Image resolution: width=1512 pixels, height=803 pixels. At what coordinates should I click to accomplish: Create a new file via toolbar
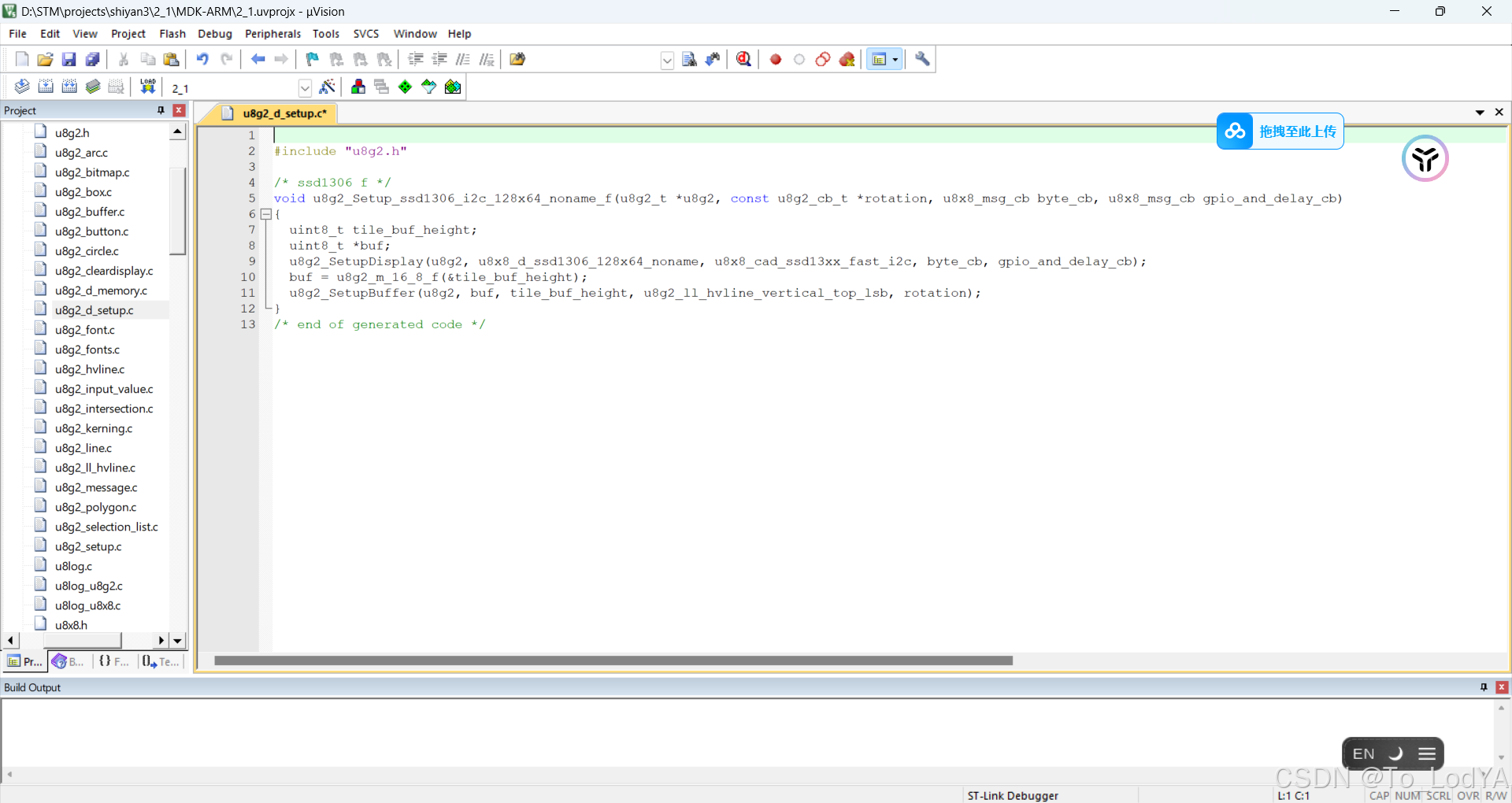pos(22,59)
